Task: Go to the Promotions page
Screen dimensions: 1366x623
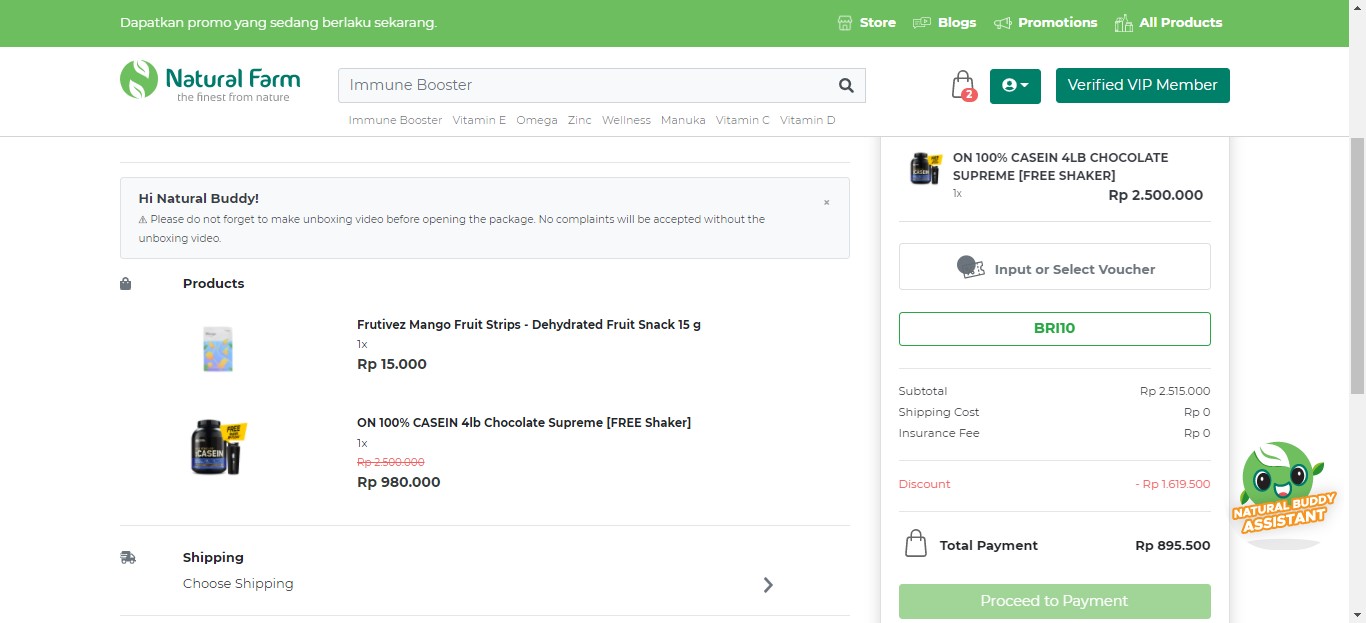Action: point(1057,22)
